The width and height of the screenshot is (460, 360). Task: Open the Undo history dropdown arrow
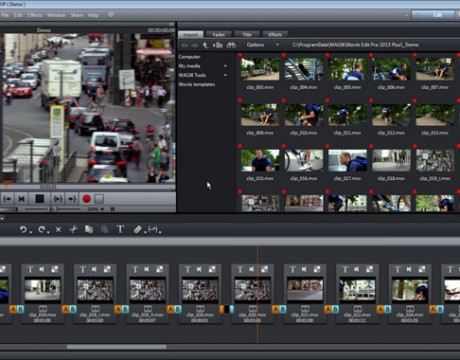(x=31, y=232)
